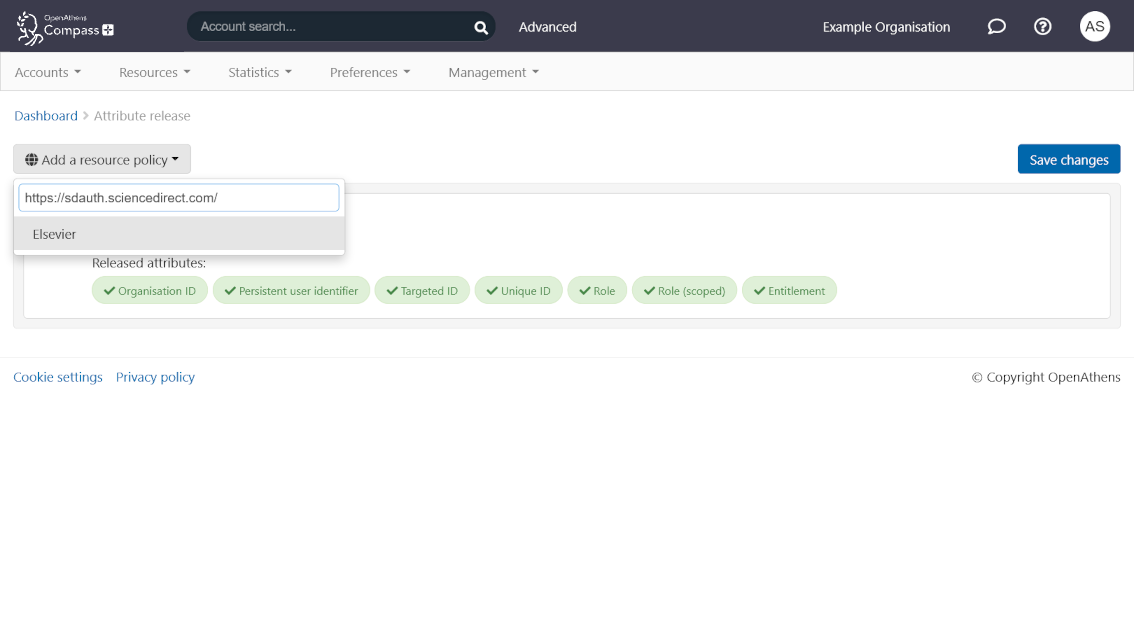Click the search magnifying glass icon
Viewport: 1134px width, 638px height.
coord(480,27)
